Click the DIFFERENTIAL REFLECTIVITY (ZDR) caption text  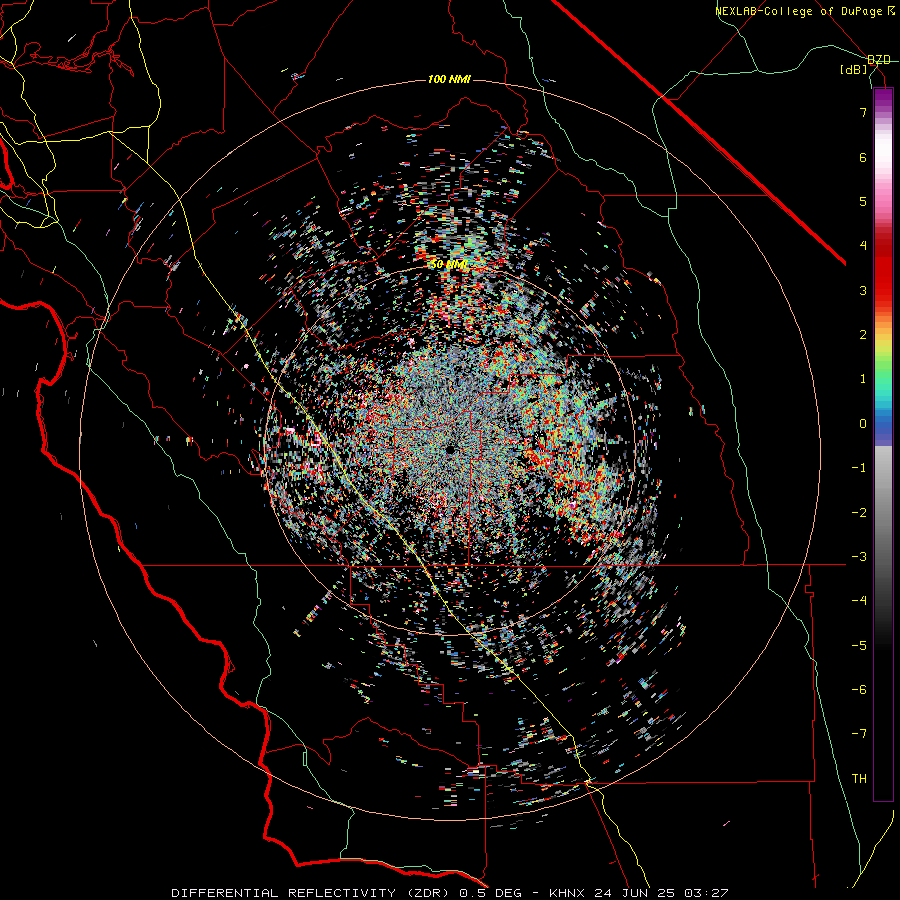pyautogui.click(x=312, y=893)
